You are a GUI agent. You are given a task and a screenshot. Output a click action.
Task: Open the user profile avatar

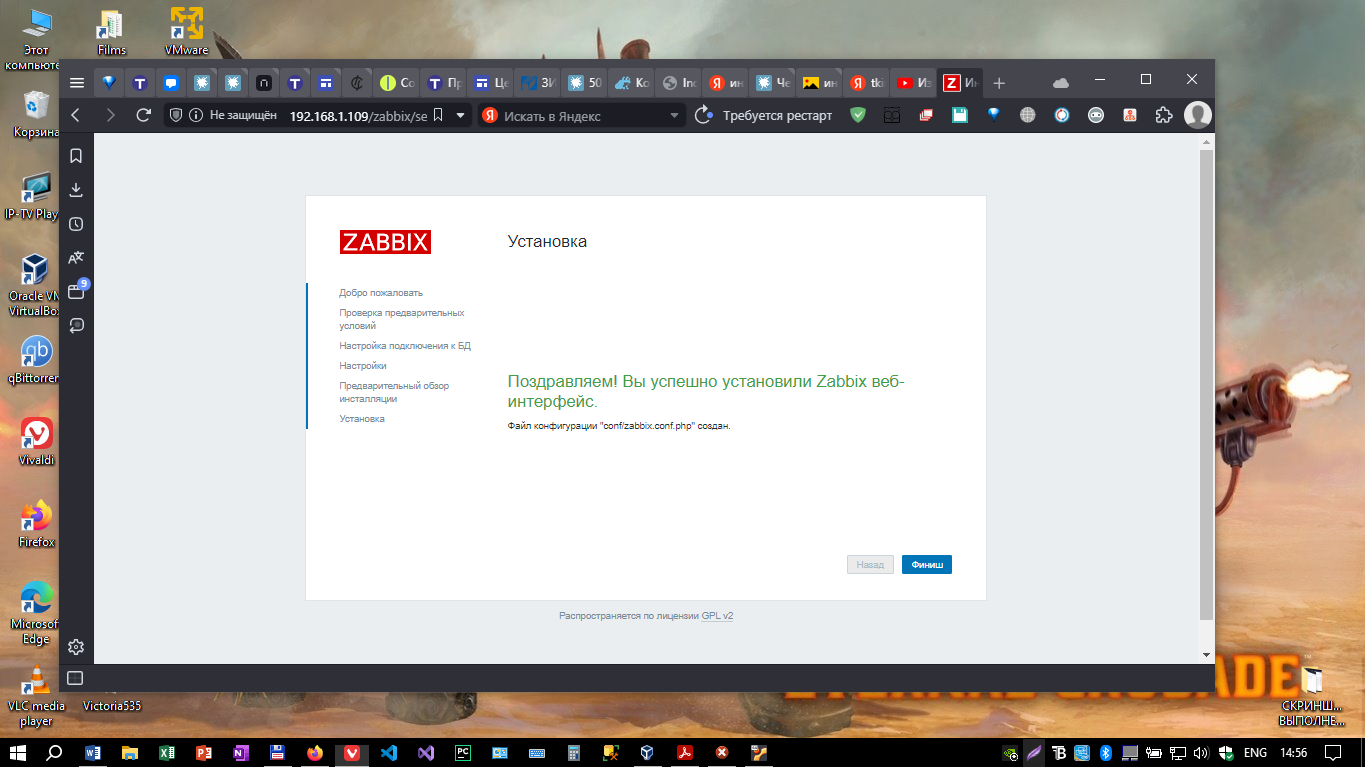(x=1198, y=115)
